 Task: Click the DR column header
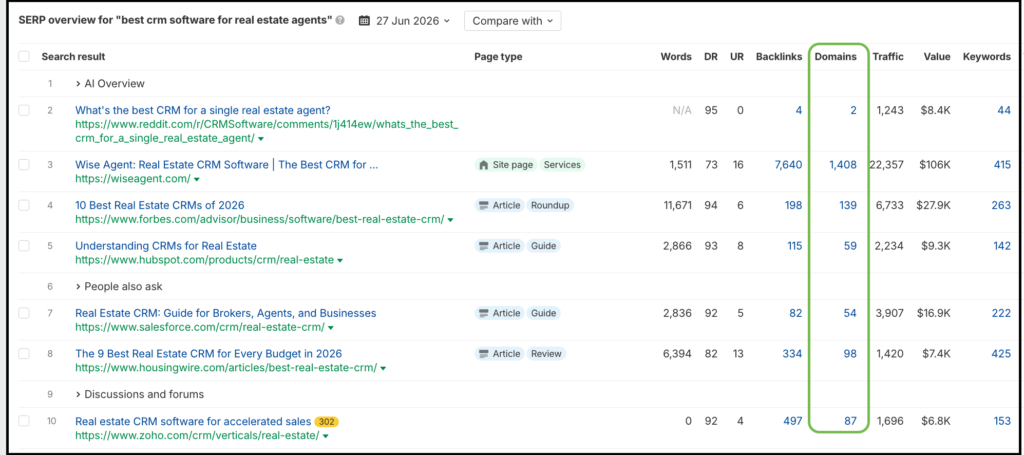[x=711, y=57]
